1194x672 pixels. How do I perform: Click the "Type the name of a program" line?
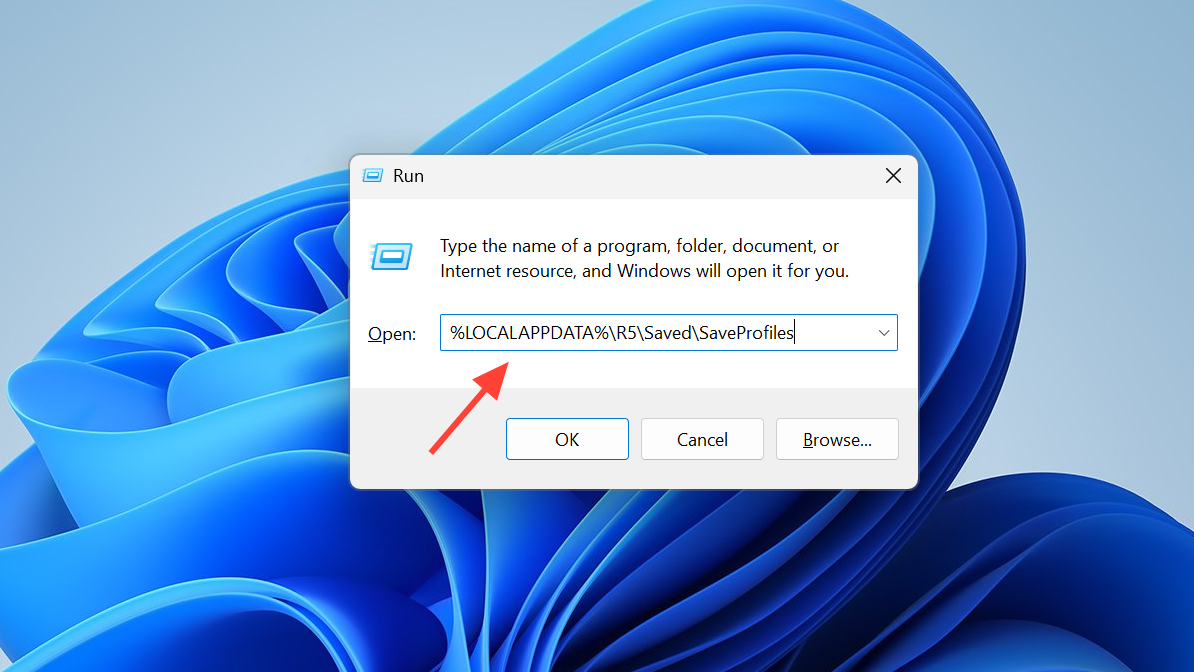[639, 246]
